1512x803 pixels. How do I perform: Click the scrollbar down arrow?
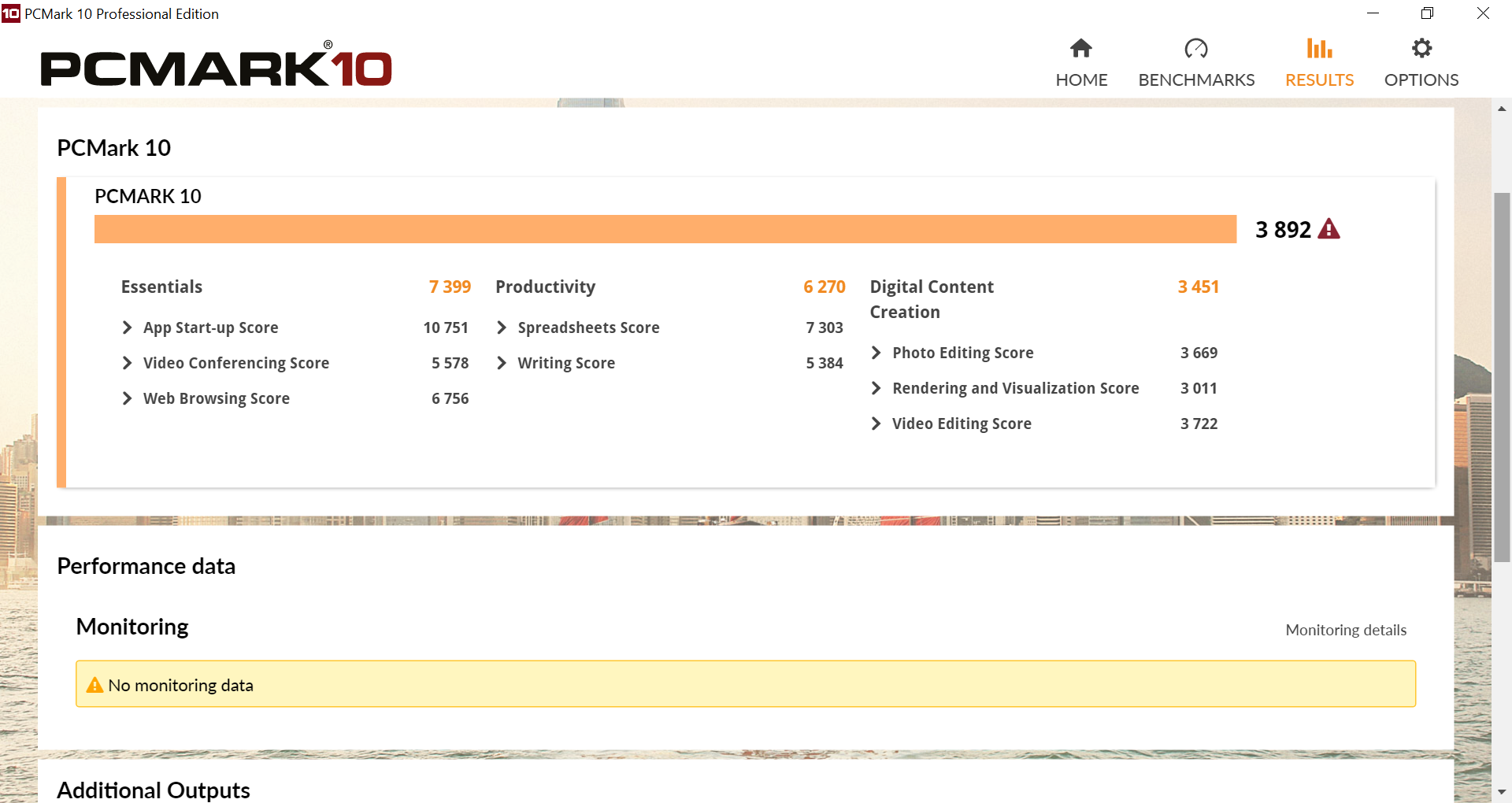[x=1502, y=792]
